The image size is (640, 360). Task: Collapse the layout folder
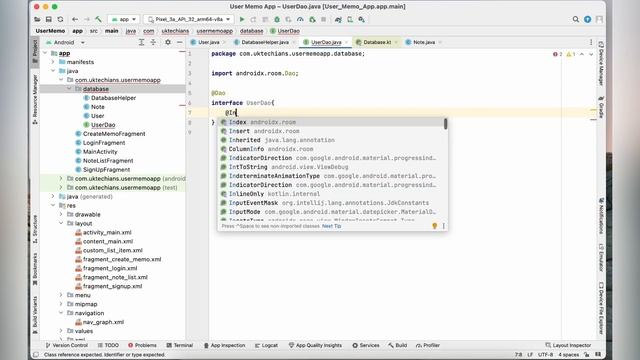coord(61,223)
